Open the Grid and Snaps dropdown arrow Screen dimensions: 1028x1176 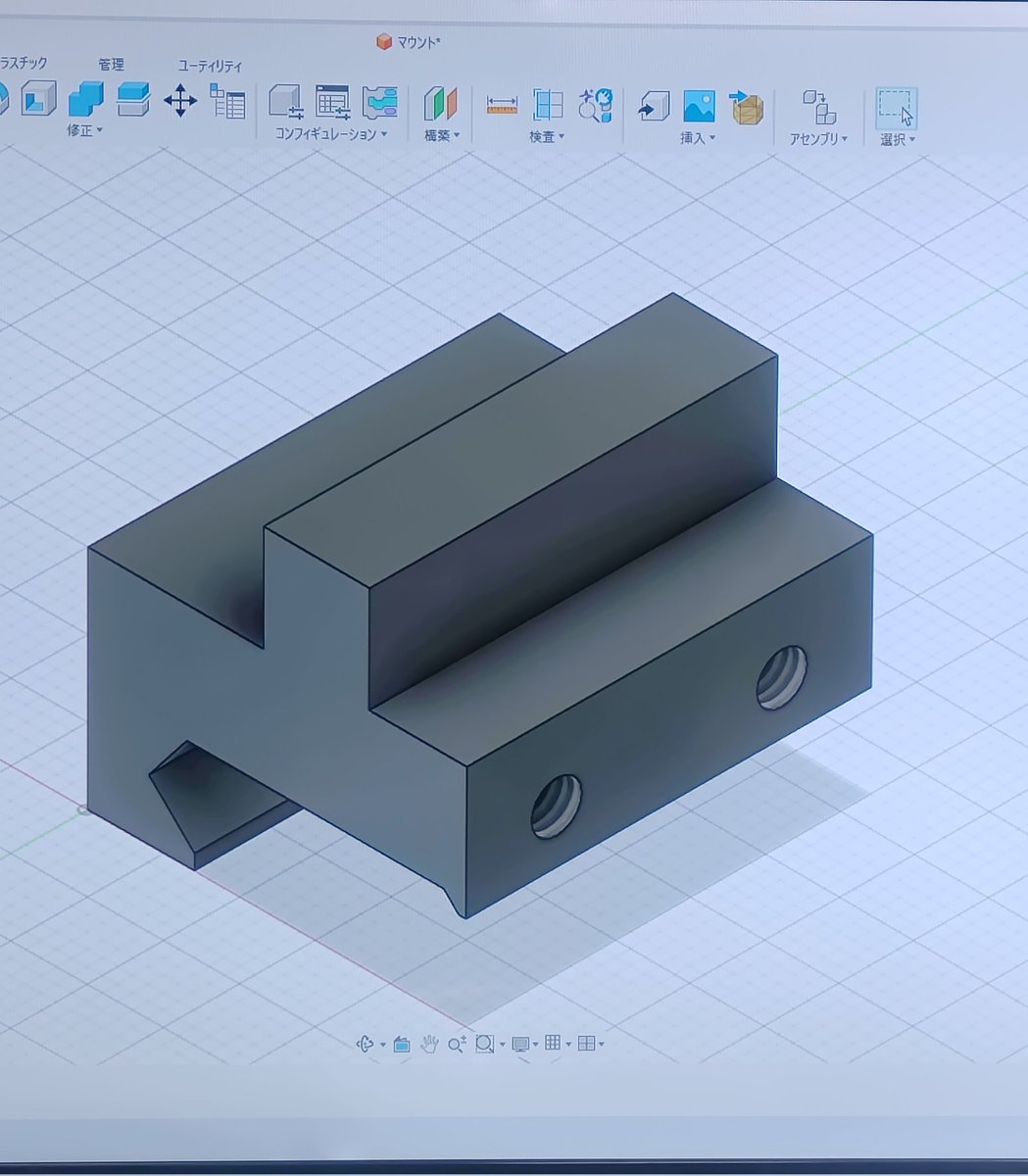568,1045
